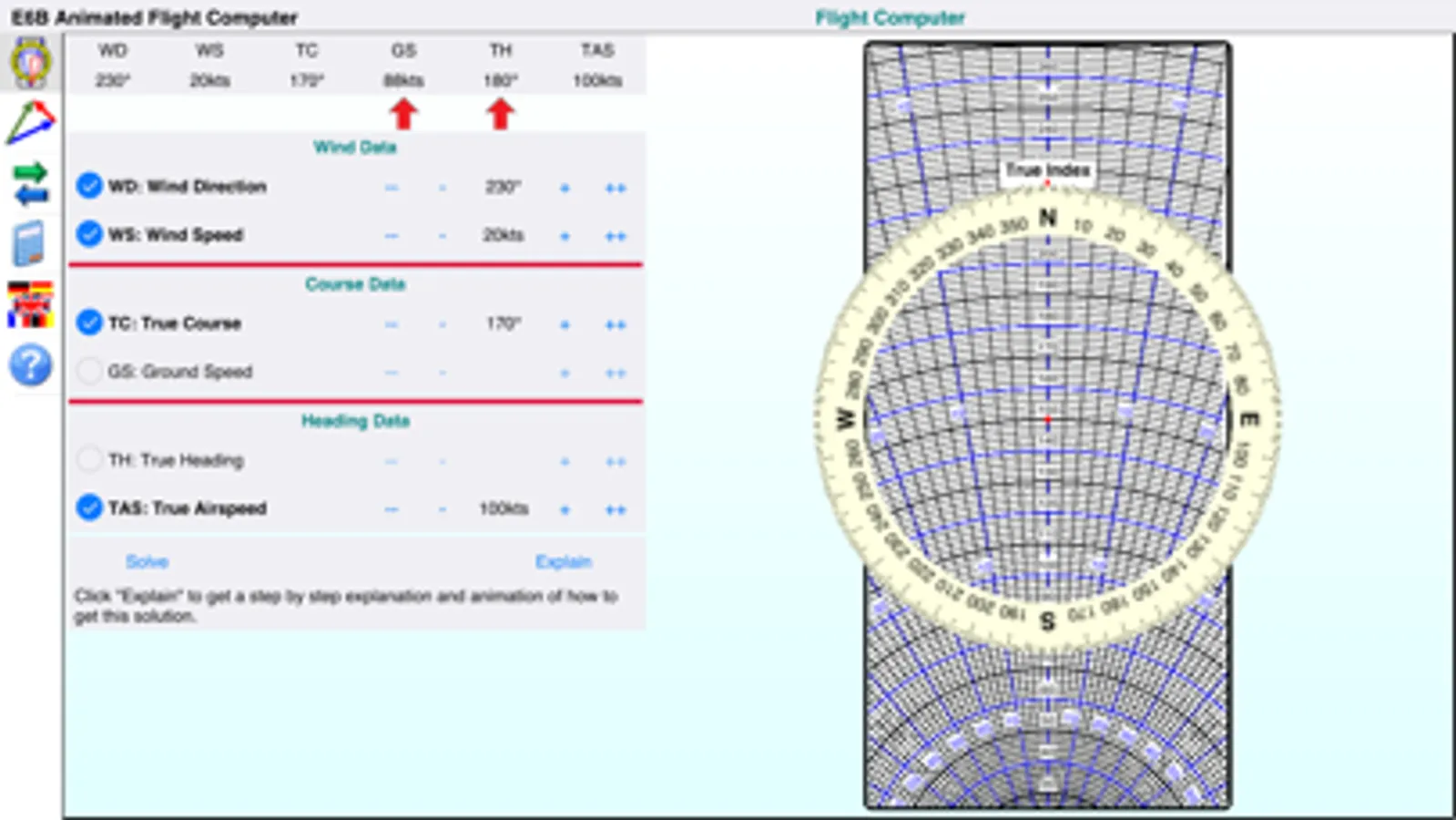
Task: Select the Wind Speed 20kts value field
Action: pyautogui.click(x=503, y=235)
